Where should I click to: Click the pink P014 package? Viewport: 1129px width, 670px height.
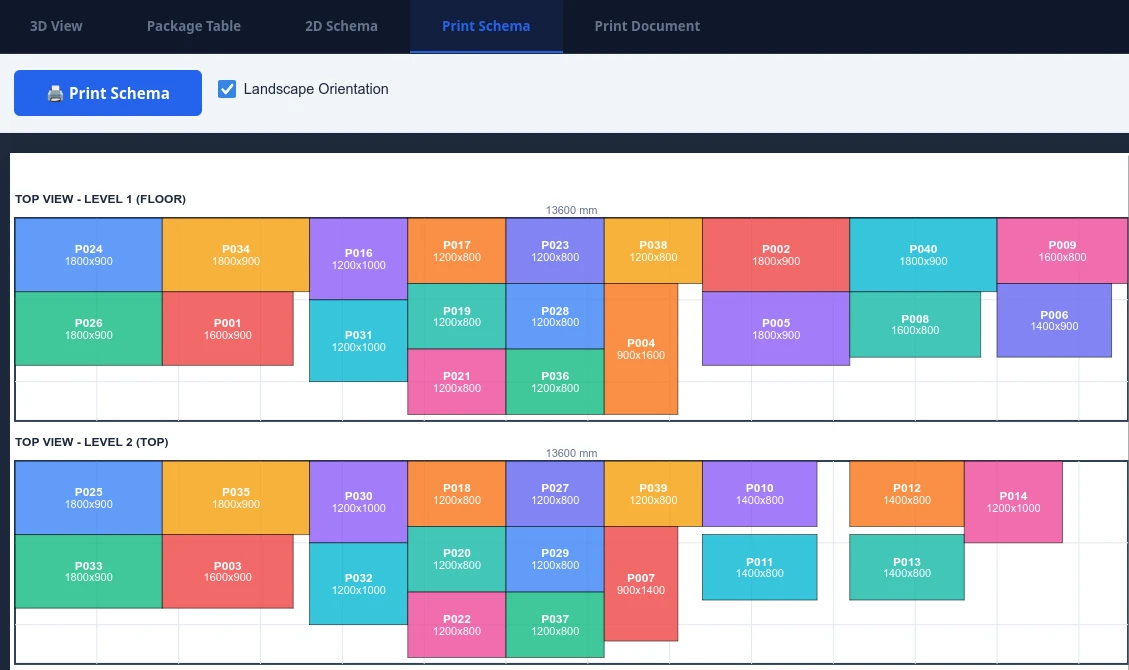click(x=1013, y=502)
